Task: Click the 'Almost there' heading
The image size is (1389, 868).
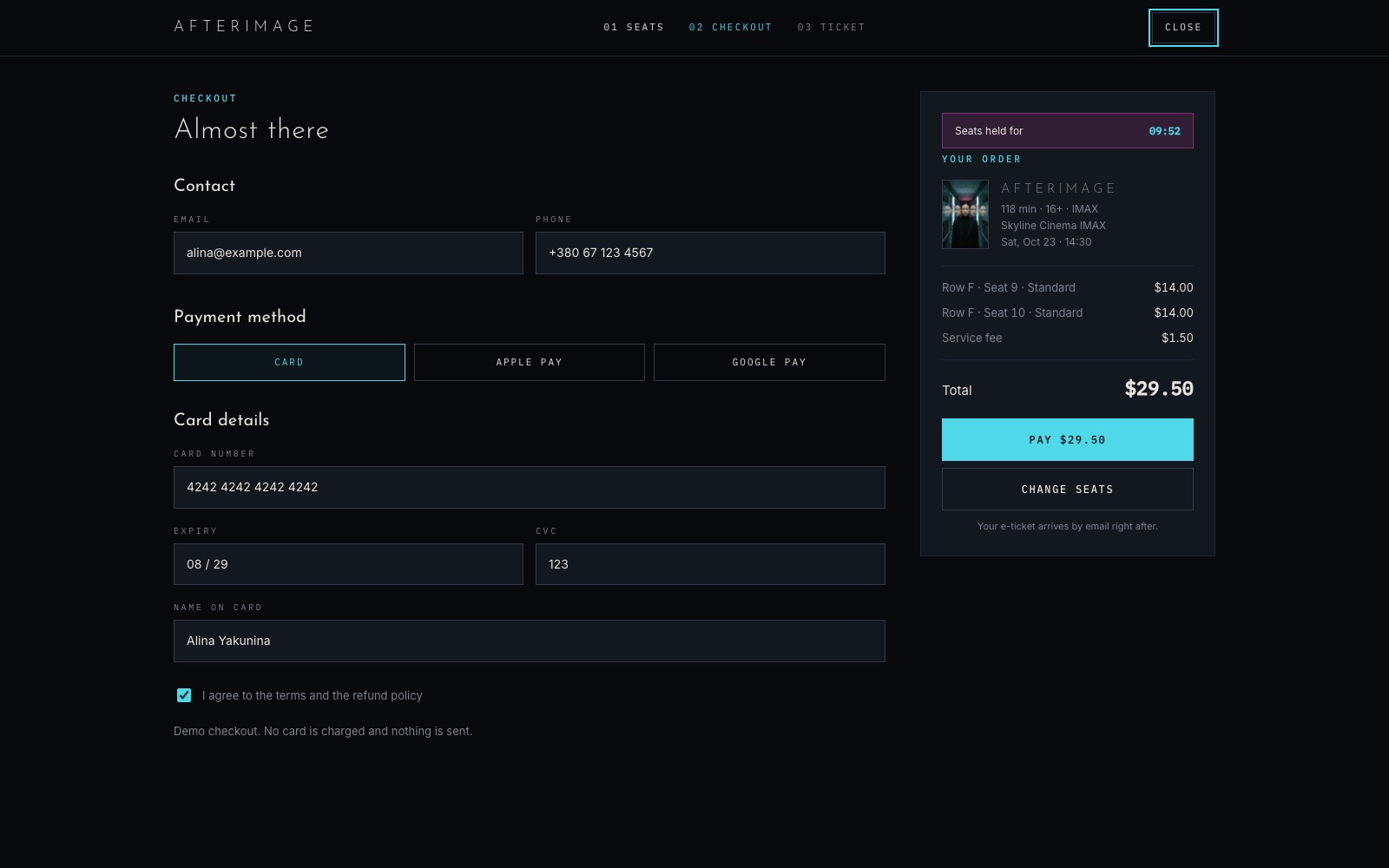Action: [x=252, y=129]
